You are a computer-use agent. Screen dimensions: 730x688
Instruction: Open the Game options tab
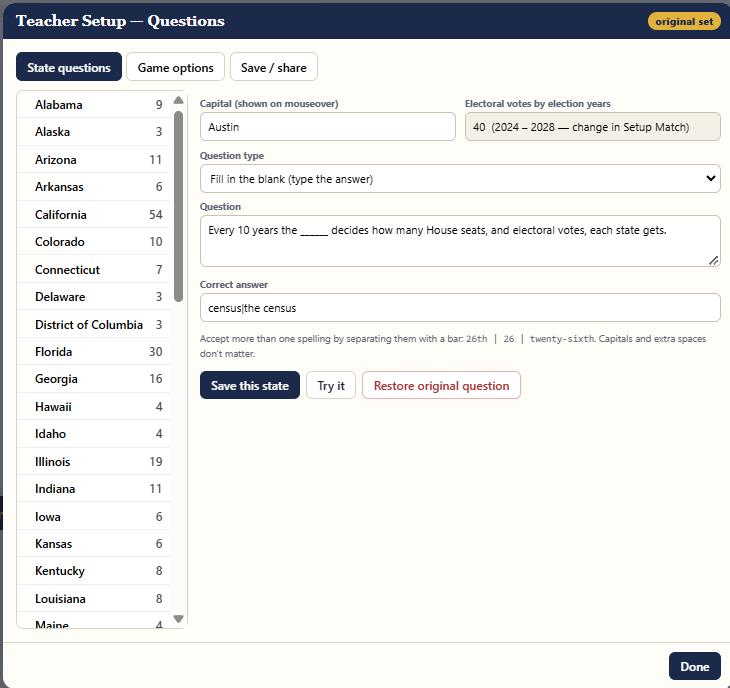coord(176,67)
